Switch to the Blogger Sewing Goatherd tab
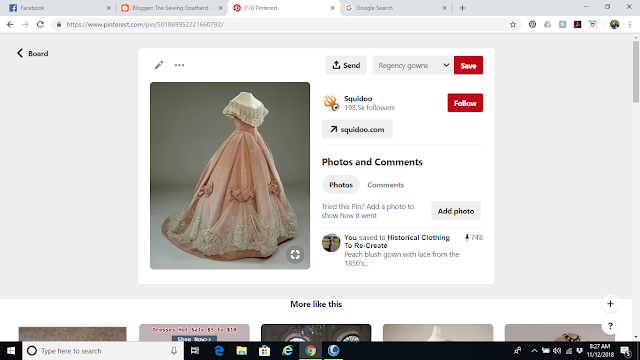 (x=171, y=8)
